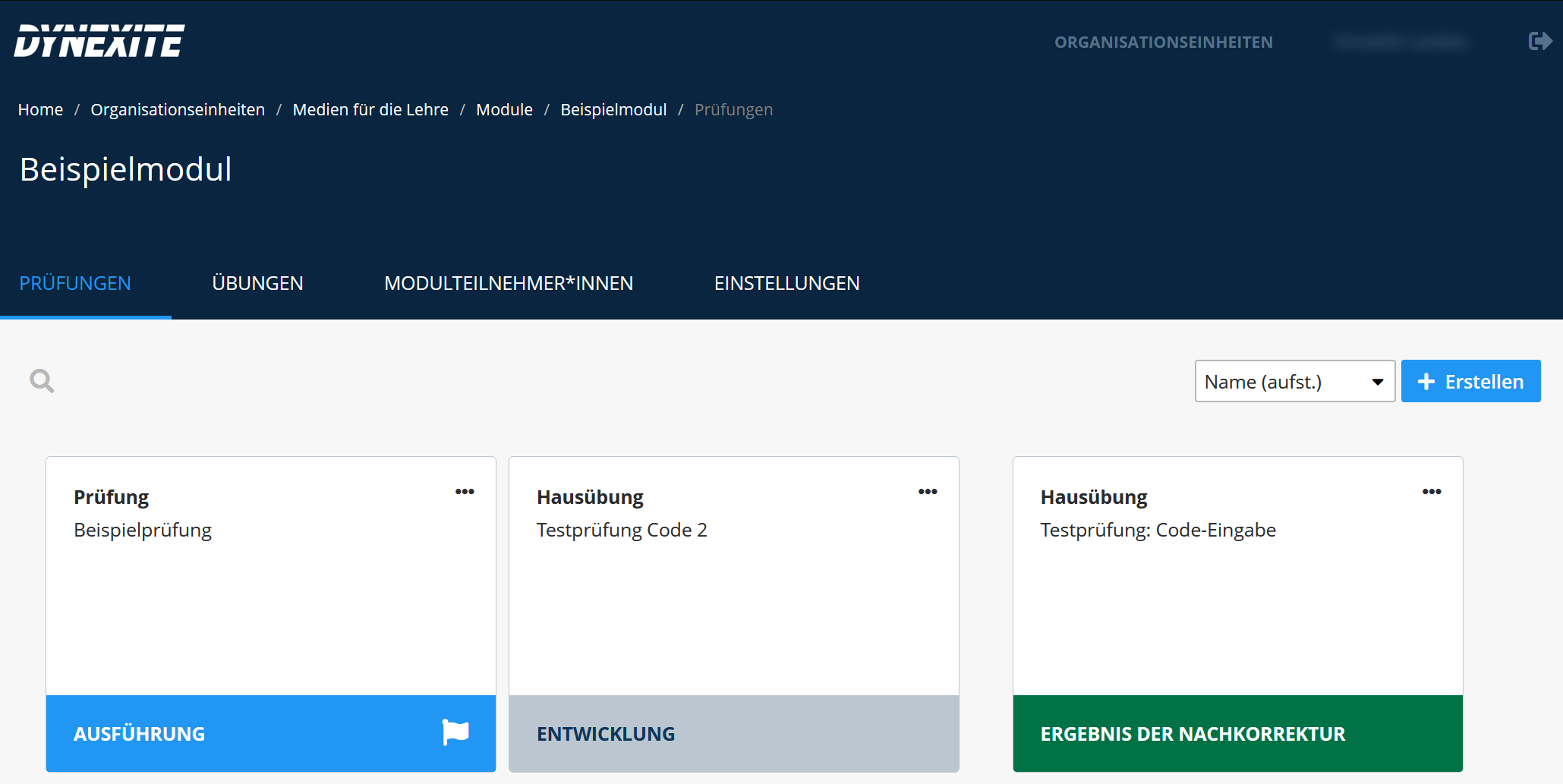Open the Modulteilnehmer*innen tab
The image size is (1563, 784).
click(509, 283)
